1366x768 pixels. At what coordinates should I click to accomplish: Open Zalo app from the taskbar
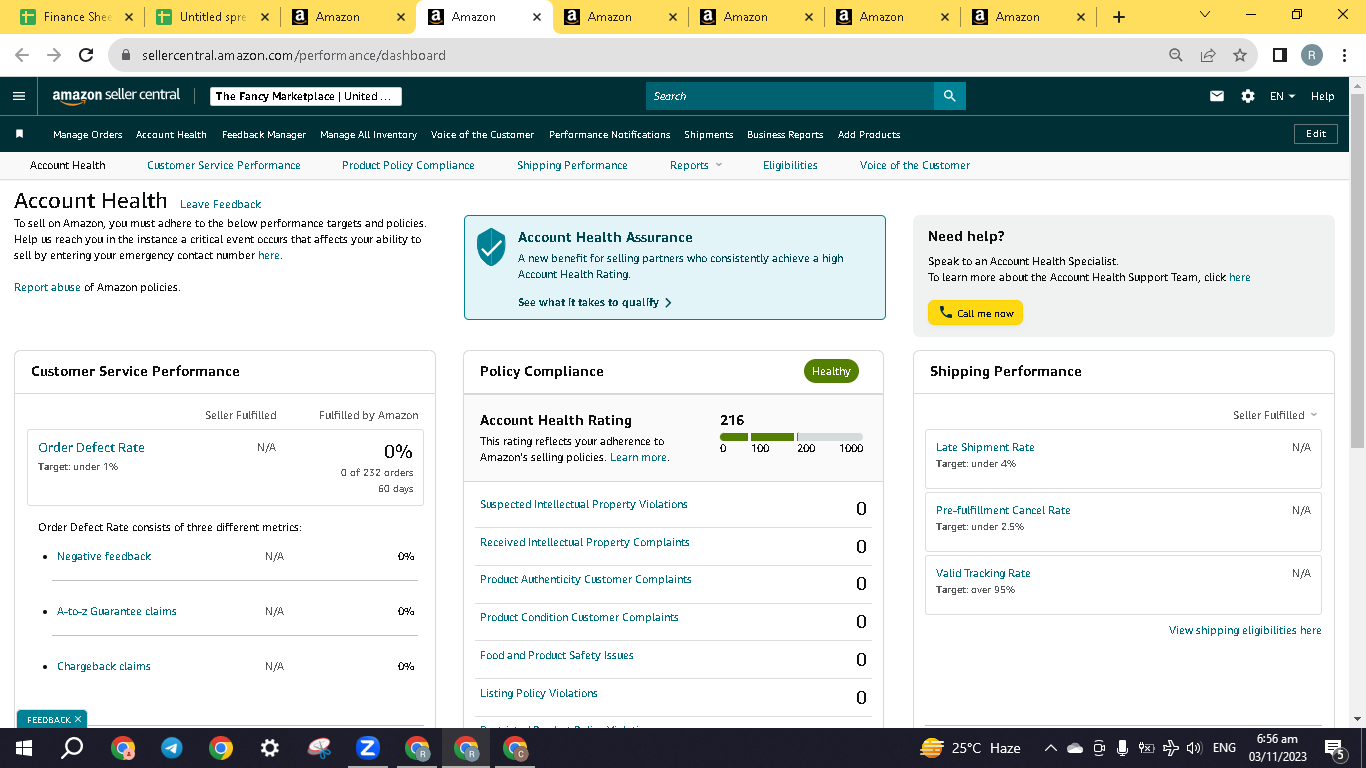pyautogui.click(x=367, y=748)
